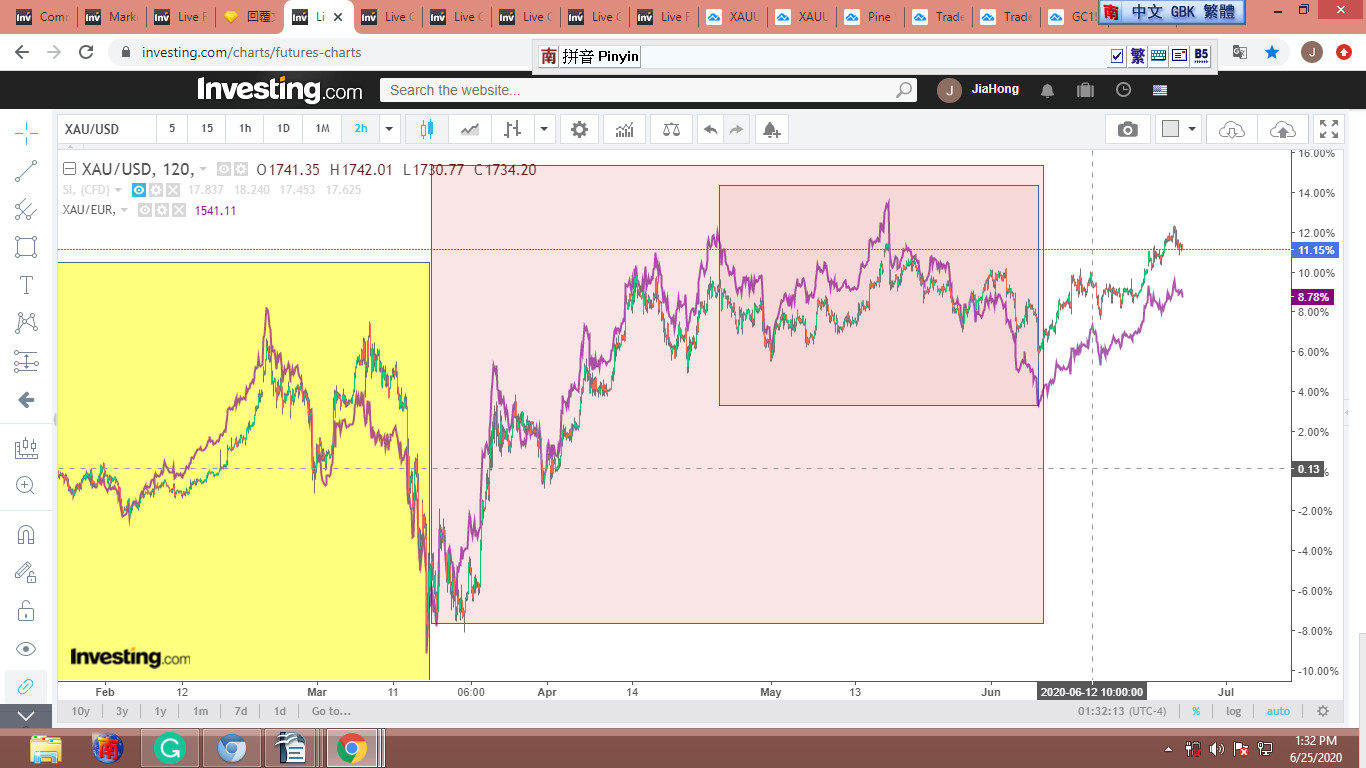
Task: Toggle auto scale at chart bottom
Action: (1278, 711)
